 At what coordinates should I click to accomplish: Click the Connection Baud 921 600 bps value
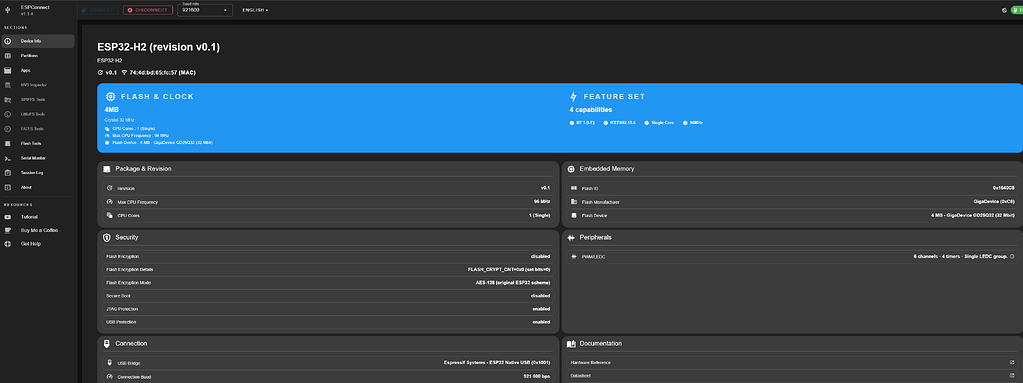tap(537, 376)
